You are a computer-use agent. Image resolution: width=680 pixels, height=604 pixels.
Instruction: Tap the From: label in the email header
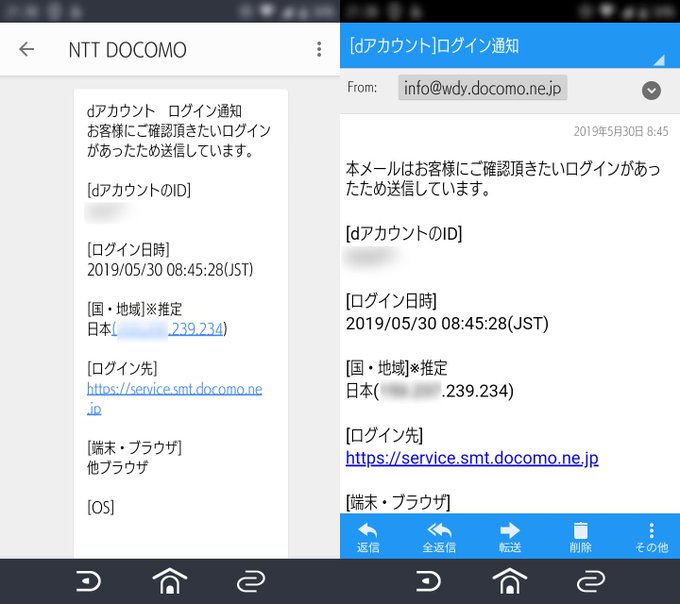pos(362,88)
